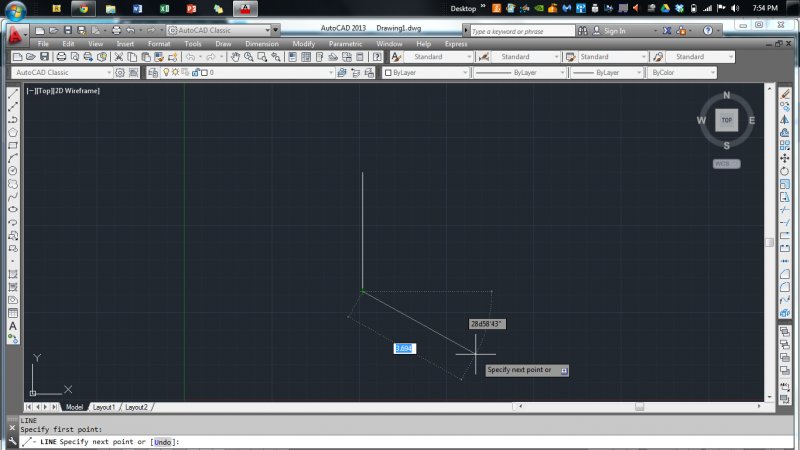The height and width of the screenshot is (450, 800).
Task: Switch to the Layout1 tab
Action: (104, 407)
